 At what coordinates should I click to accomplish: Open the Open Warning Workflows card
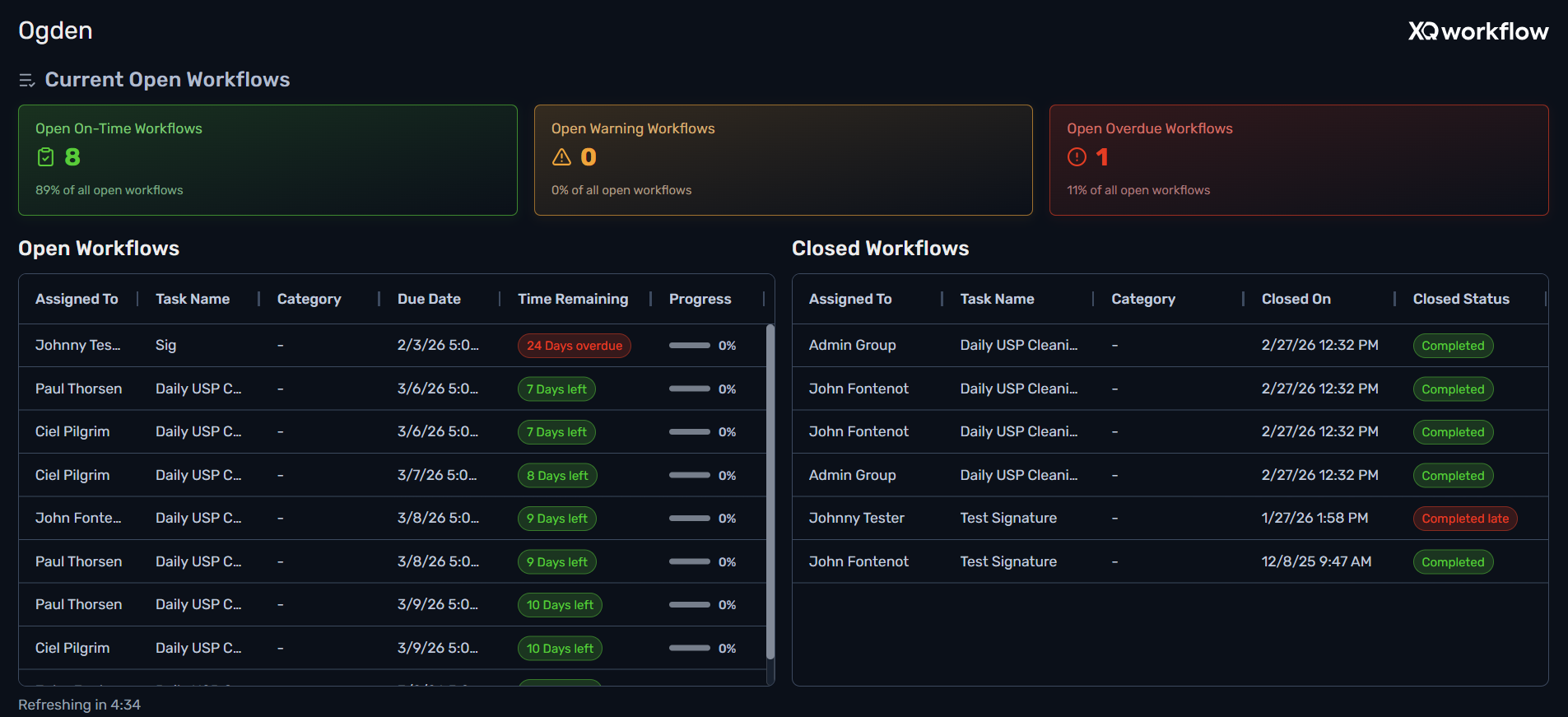tap(784, 160)
